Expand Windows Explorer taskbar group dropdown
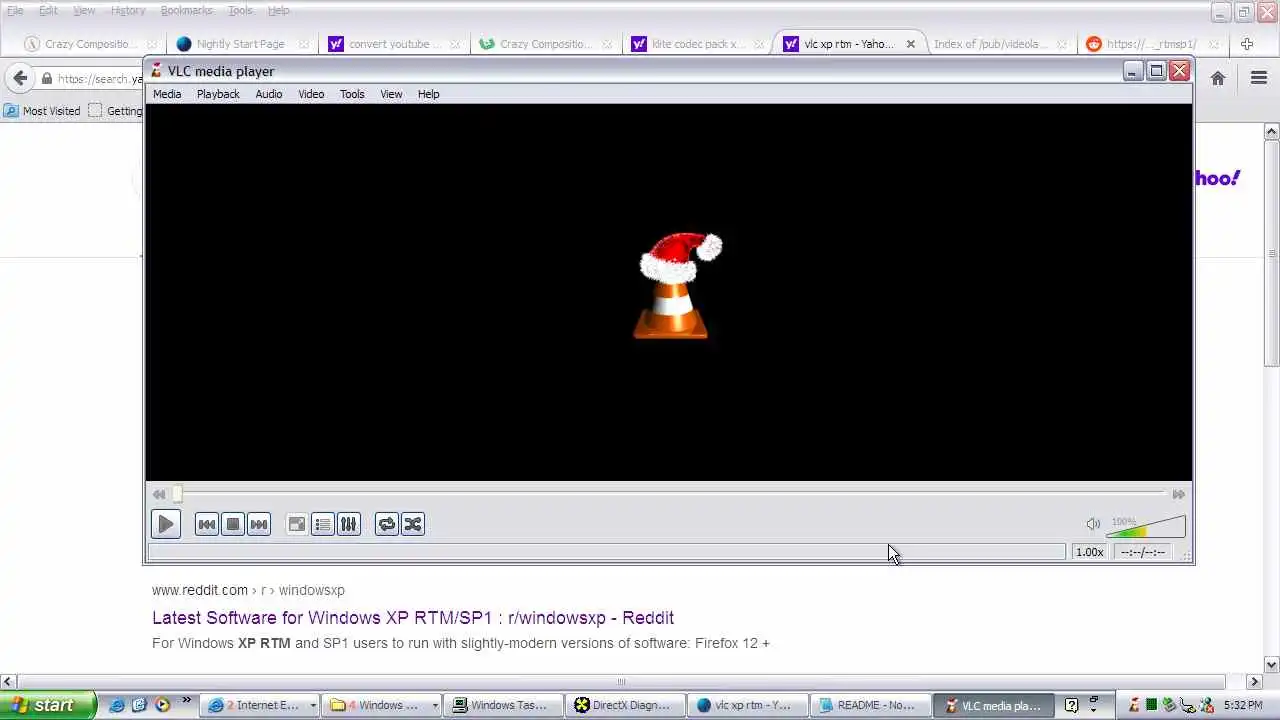This screenshot has width=1280, height=720. [434, 705]
